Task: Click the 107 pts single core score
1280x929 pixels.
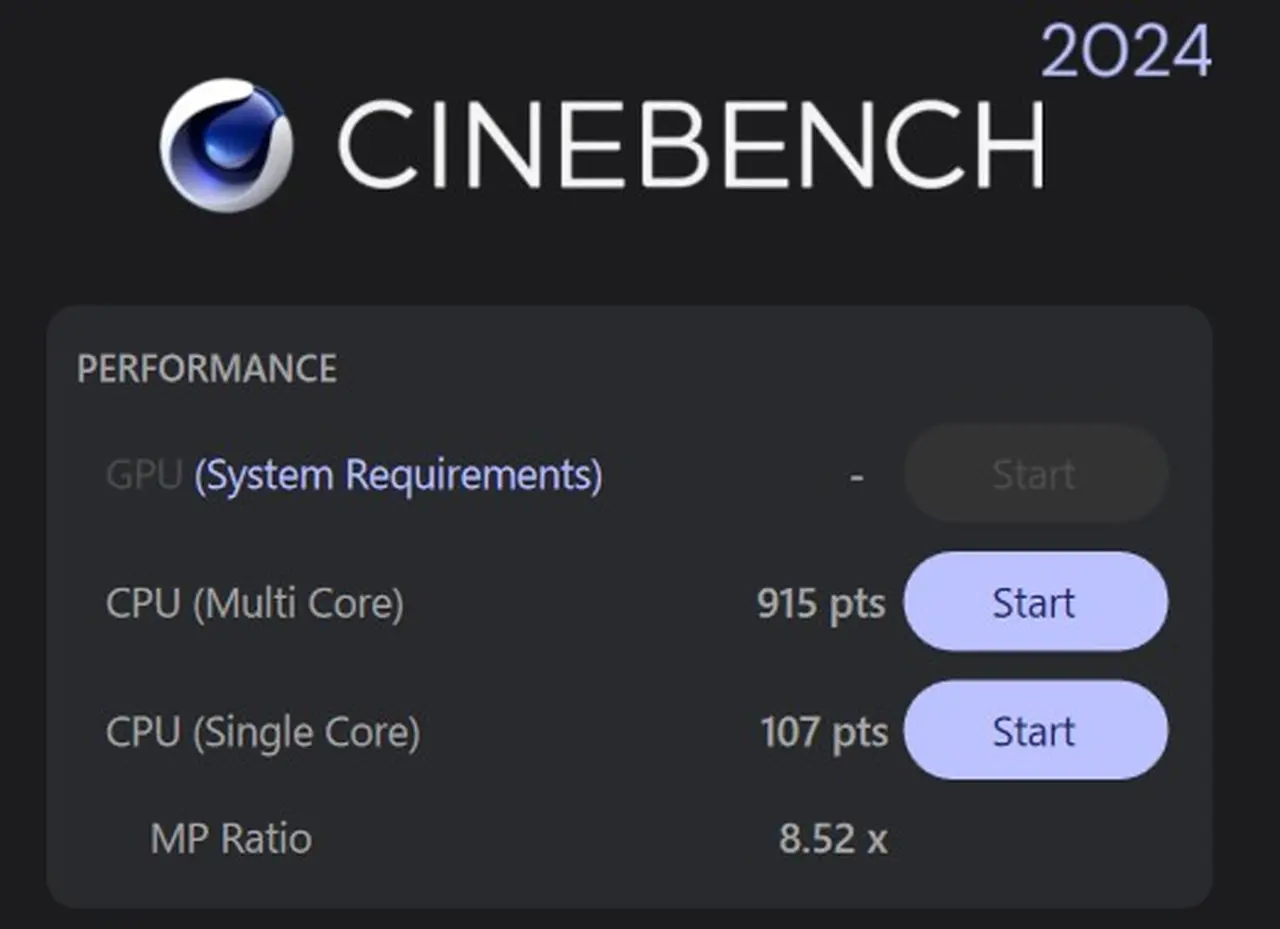Action: (x=824, y=733)
